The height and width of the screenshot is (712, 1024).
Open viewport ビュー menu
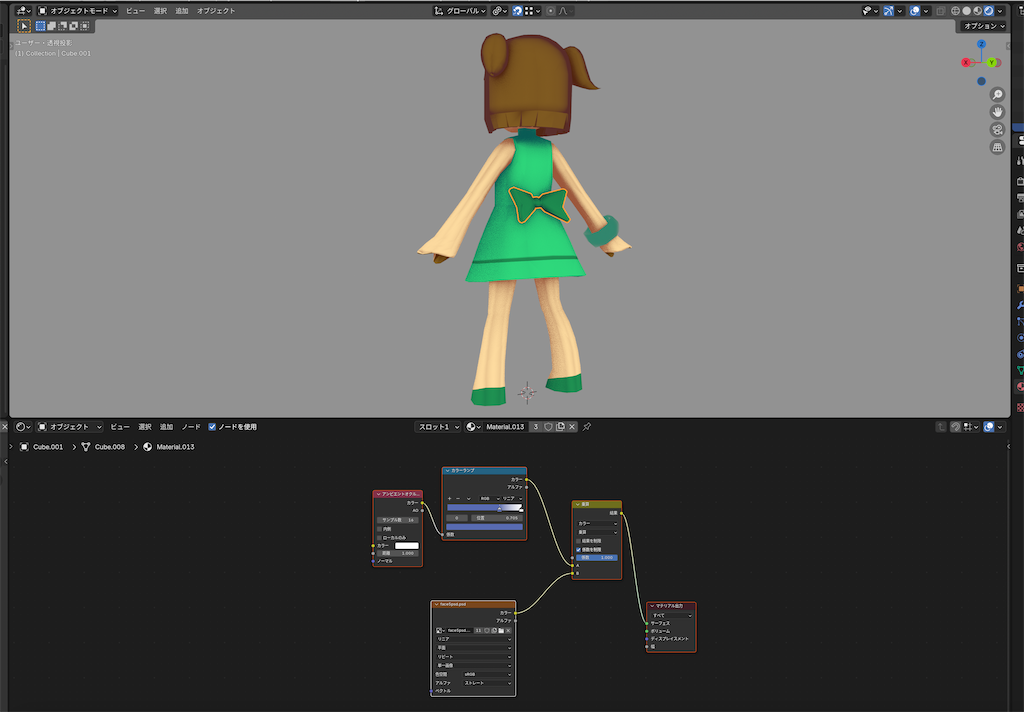coord(136,10)
